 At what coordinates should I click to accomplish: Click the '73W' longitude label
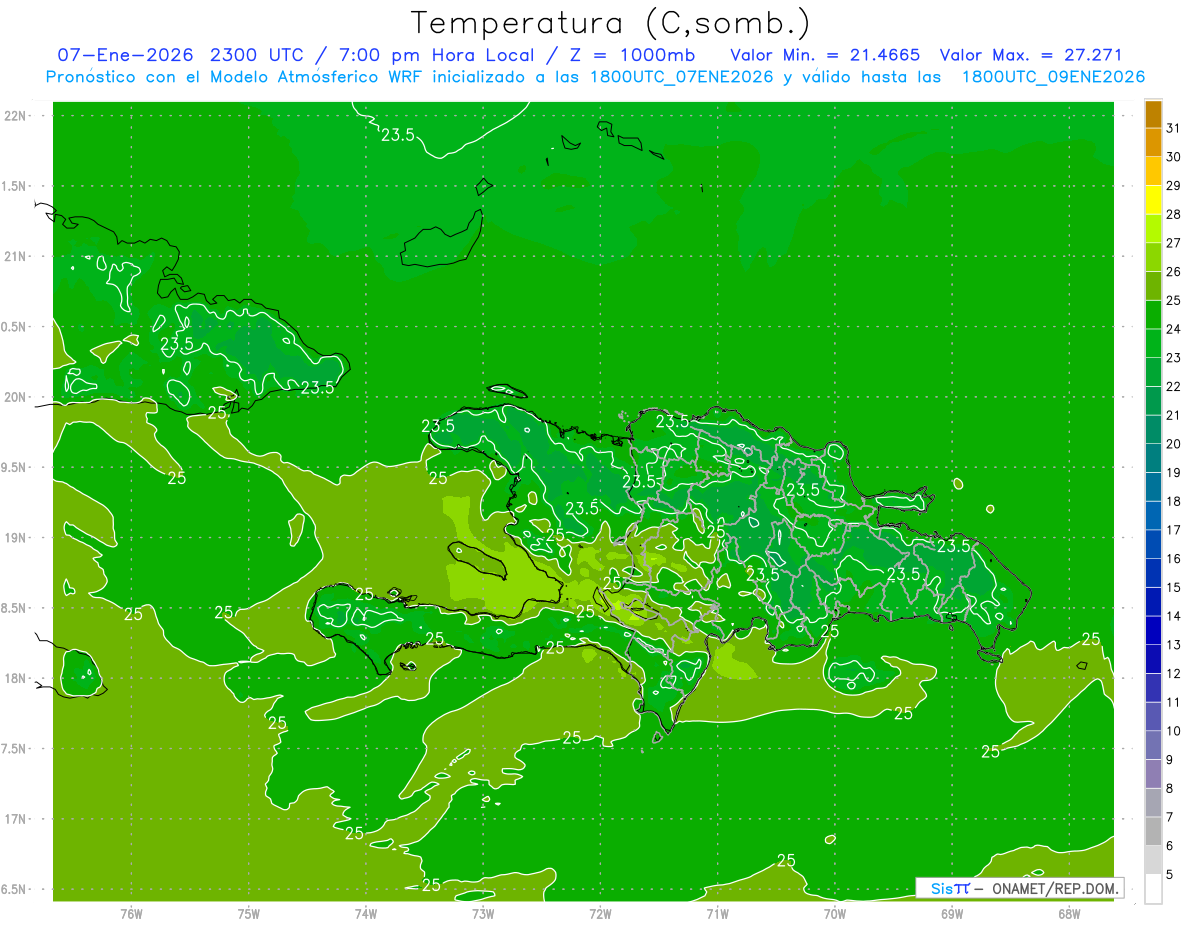coord(483,914)
